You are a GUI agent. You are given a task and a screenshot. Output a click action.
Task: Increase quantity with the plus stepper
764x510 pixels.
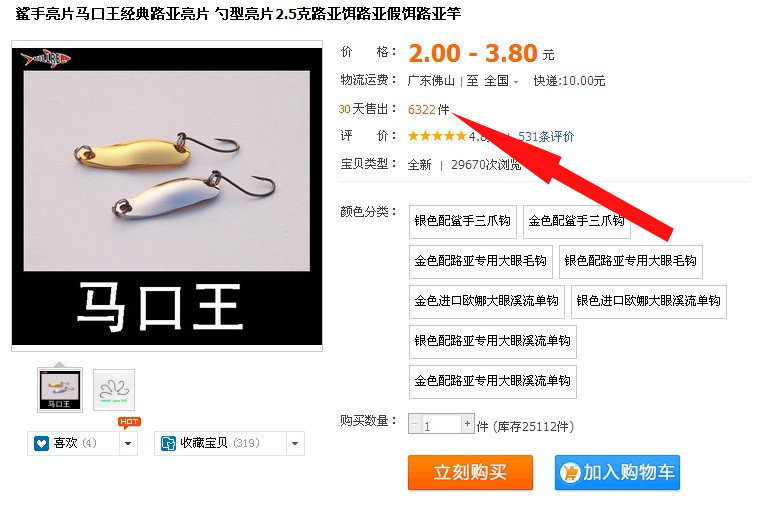pos(467,424)
